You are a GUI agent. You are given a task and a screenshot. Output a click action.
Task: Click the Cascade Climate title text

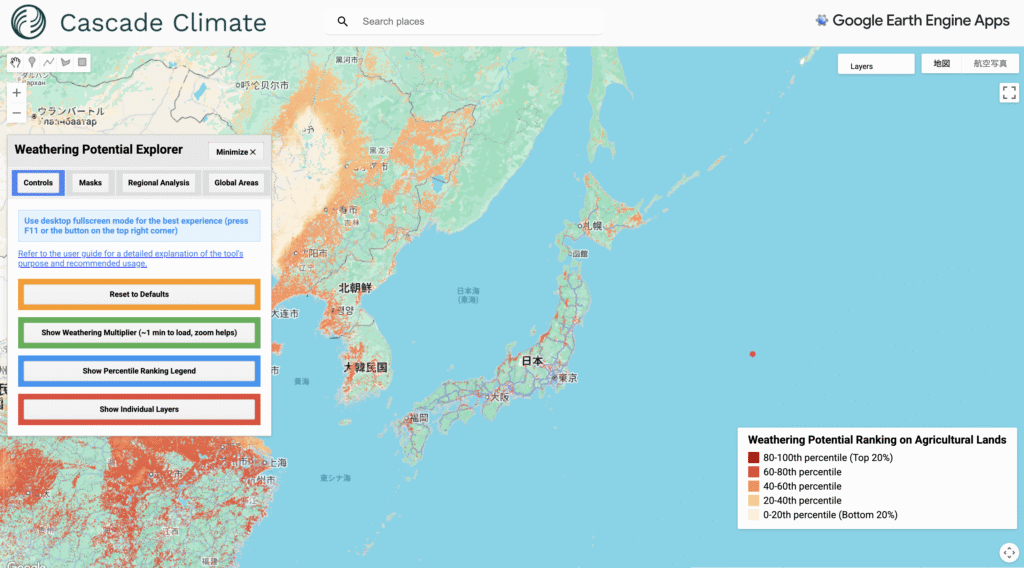click(163, 23)
